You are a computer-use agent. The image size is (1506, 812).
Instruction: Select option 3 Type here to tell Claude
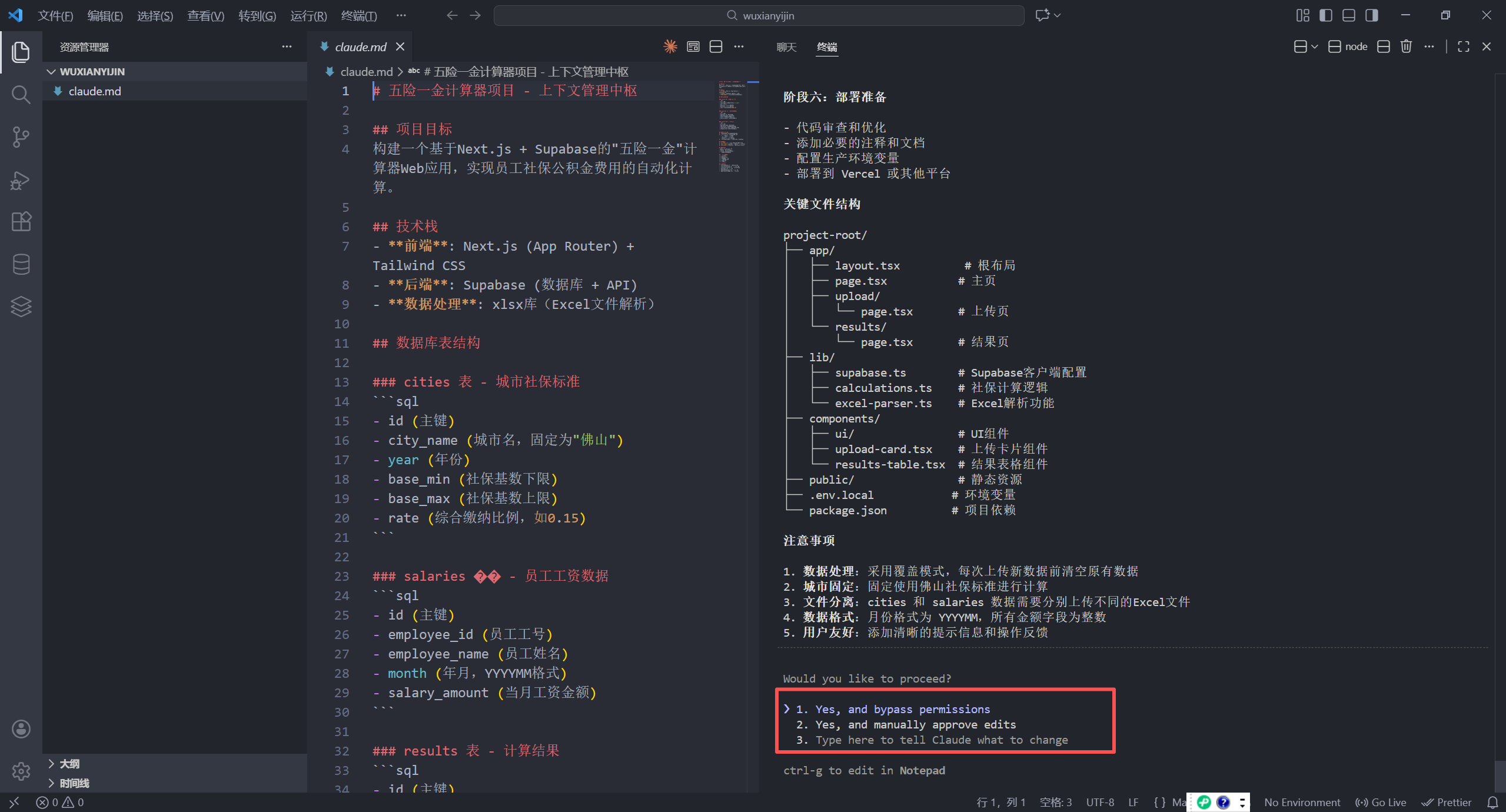pyautogui.click(x=932, y=740)
